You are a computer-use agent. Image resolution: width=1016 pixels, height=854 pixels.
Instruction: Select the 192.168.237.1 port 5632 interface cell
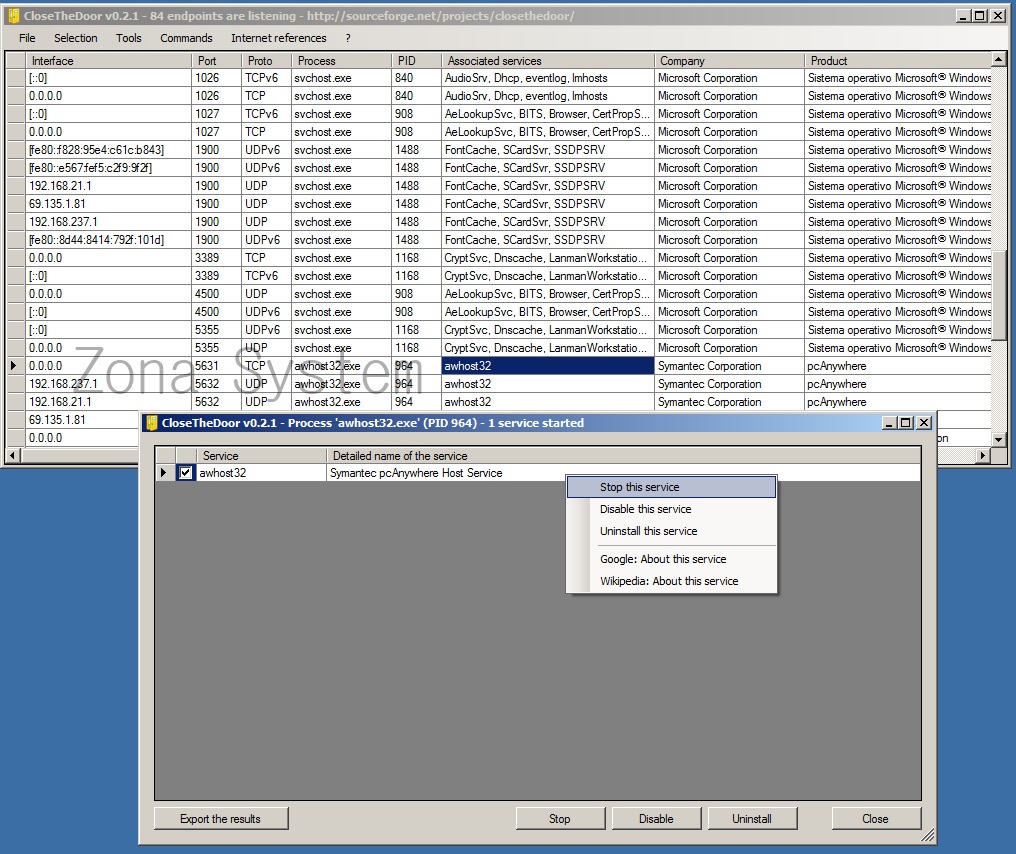pyautogui.click(x=108, y=384)
